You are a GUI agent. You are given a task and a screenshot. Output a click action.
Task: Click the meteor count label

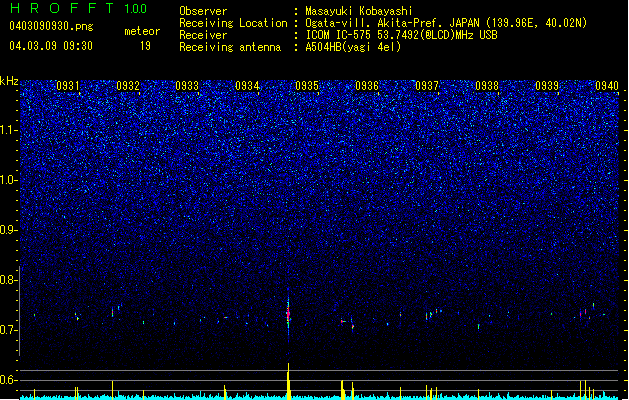[142, 31]
